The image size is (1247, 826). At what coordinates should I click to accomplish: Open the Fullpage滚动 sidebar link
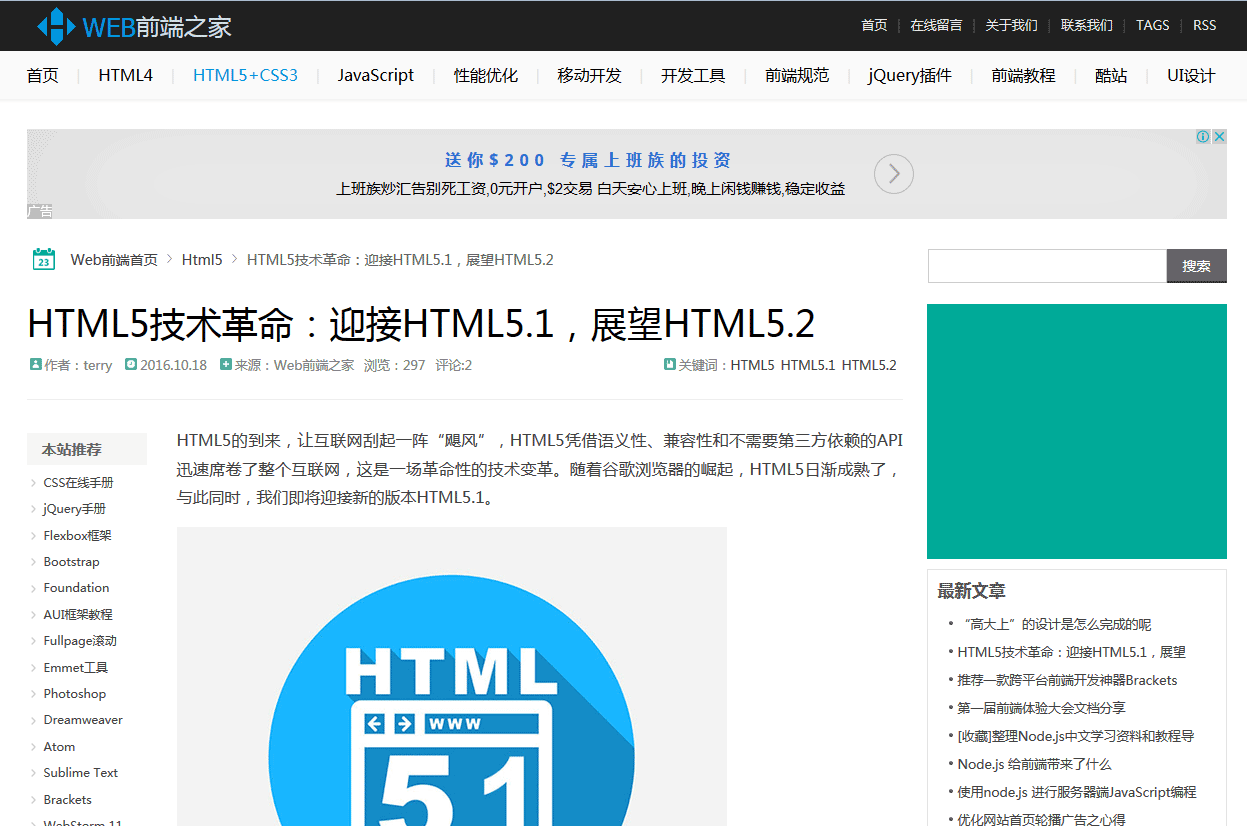(80, 641)
